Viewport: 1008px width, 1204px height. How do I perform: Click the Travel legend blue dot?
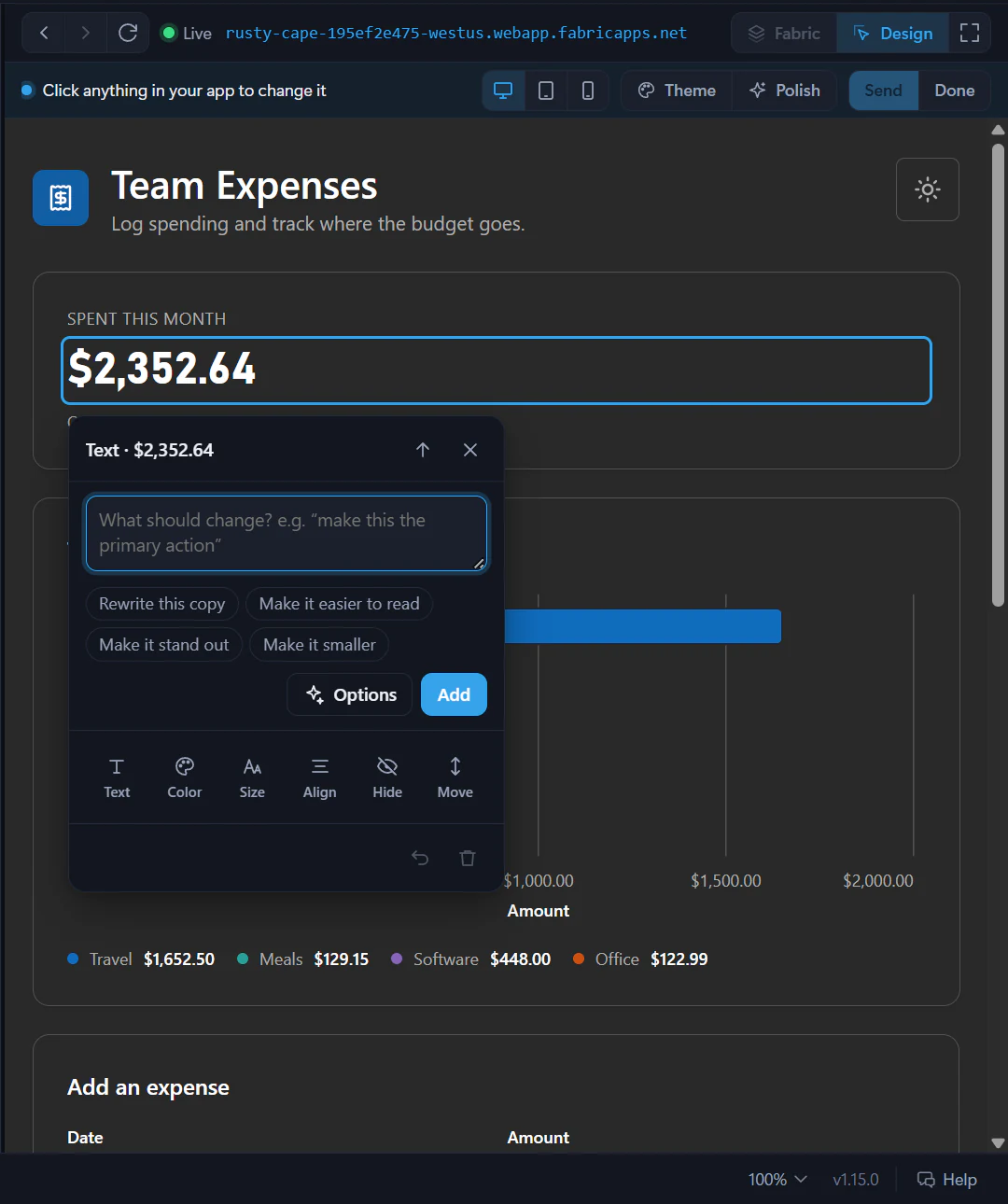point(73,959)
